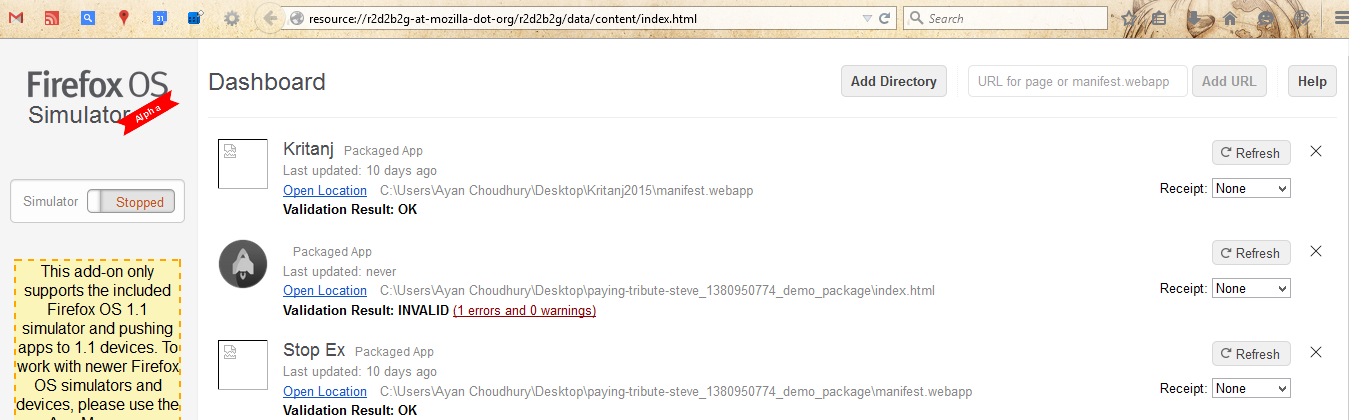Toggle the Simulator Stopped switch
The height and width of the screenshot is (420, 1349).
(131, 201)
